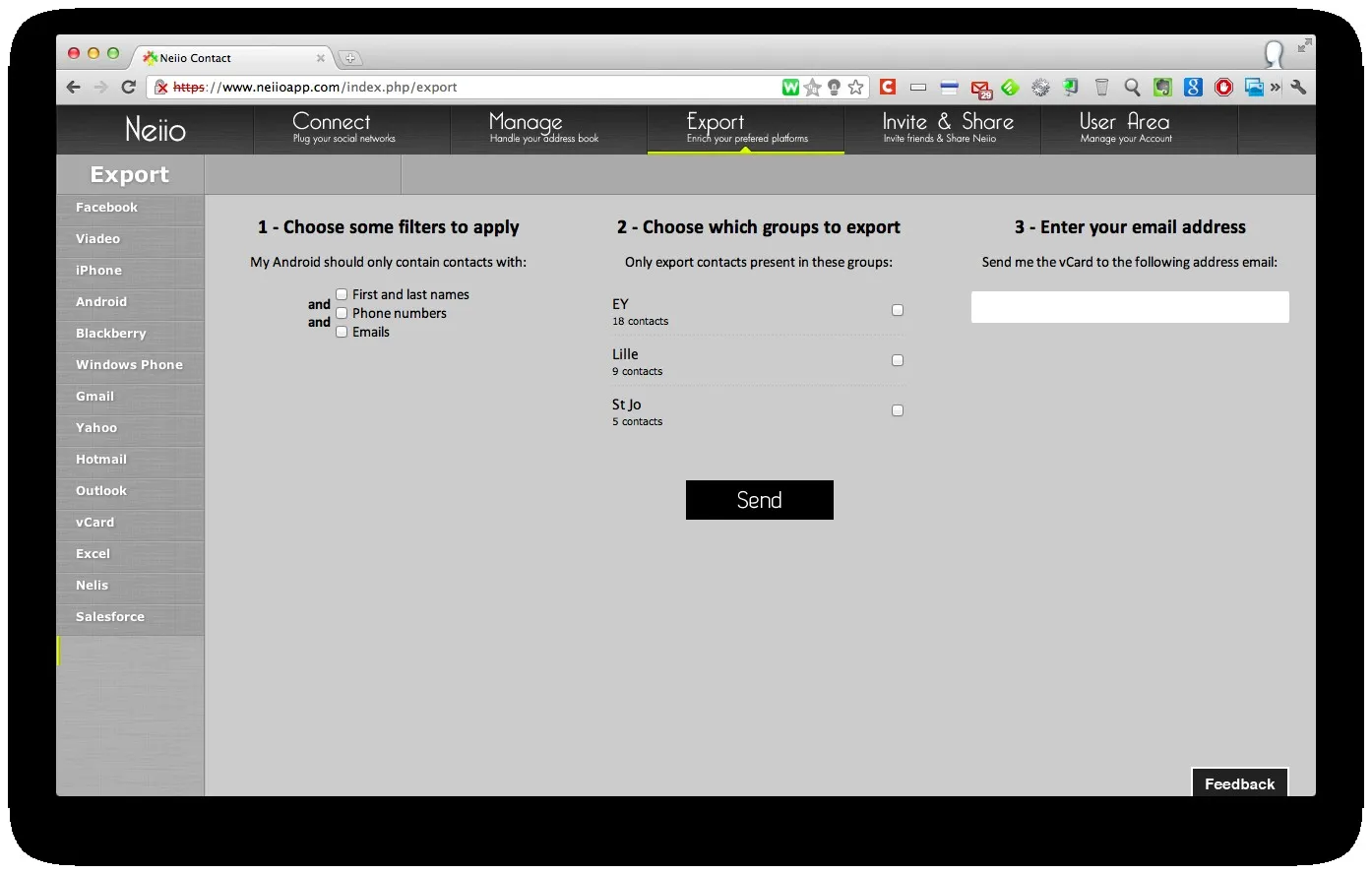Viewport: 1372px width, 874px height.
Task: Select Gmail in the export sidebar
Action: 130,397
